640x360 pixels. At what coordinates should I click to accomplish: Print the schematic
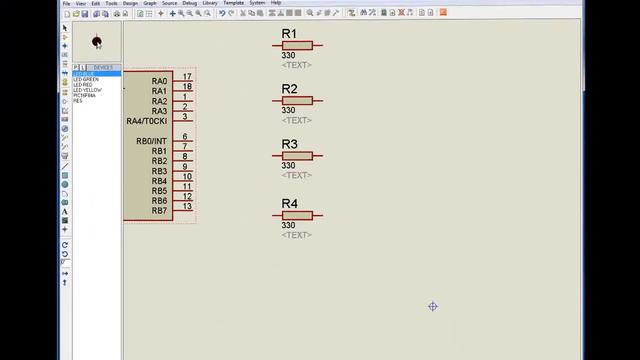(117, 14)
